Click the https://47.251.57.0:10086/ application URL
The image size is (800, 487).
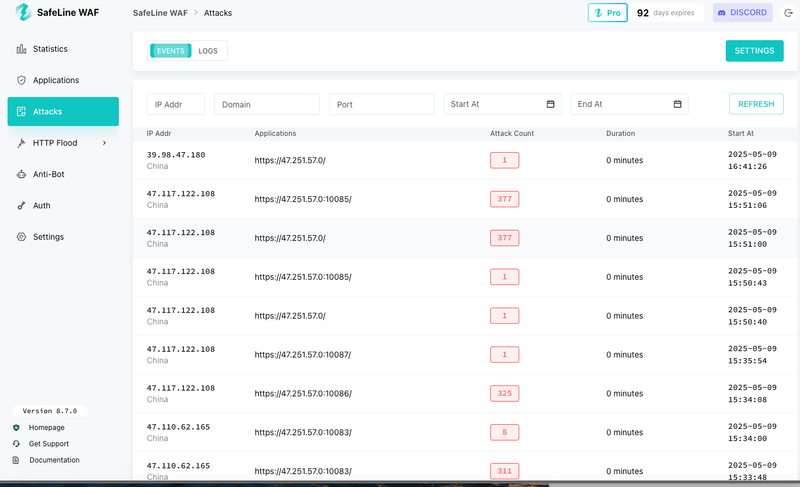point(303,393)
